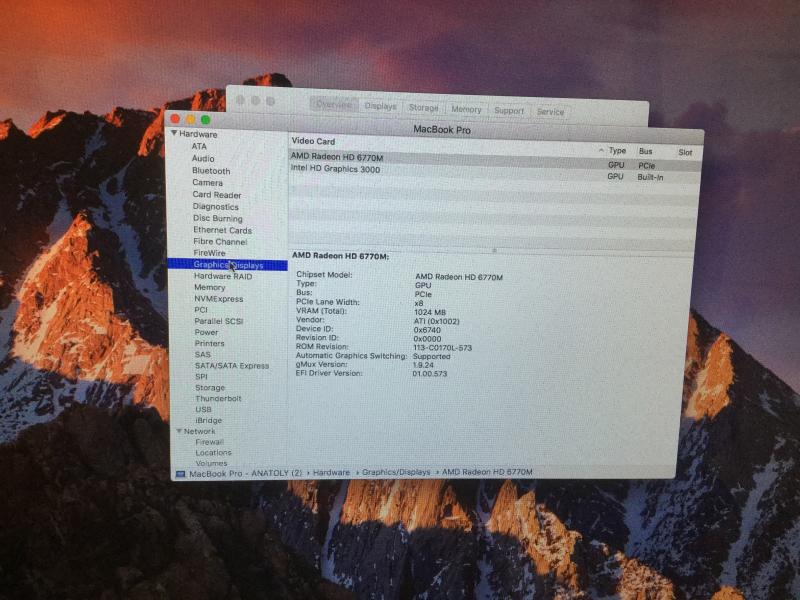800x600 pixels.
Task: Click Chipset Model value AMD Radeon HD 6770M
Action: point(459,277)
